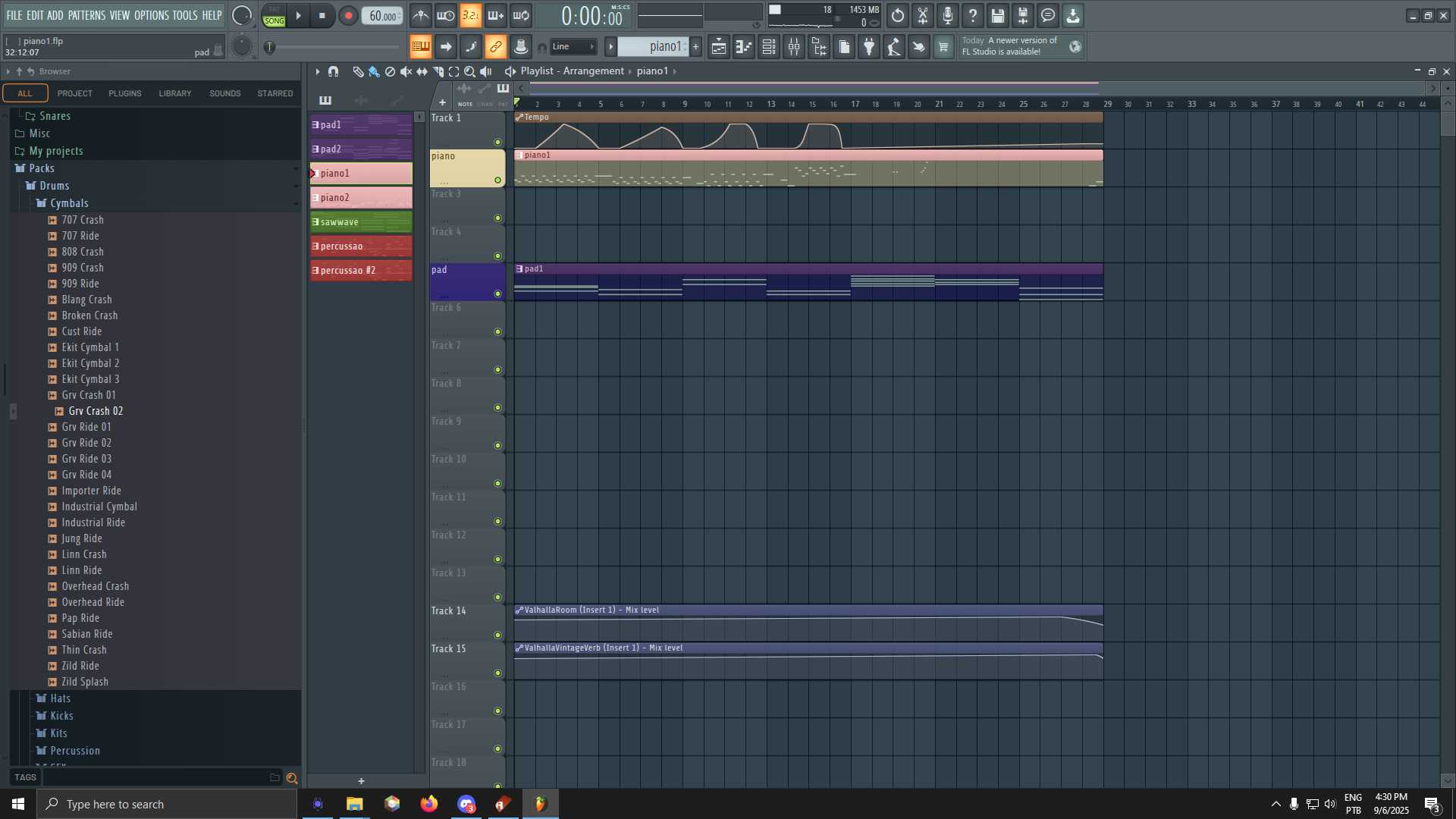Open the Mixer window
The image size is (1456, 819).
coord(793,47)
